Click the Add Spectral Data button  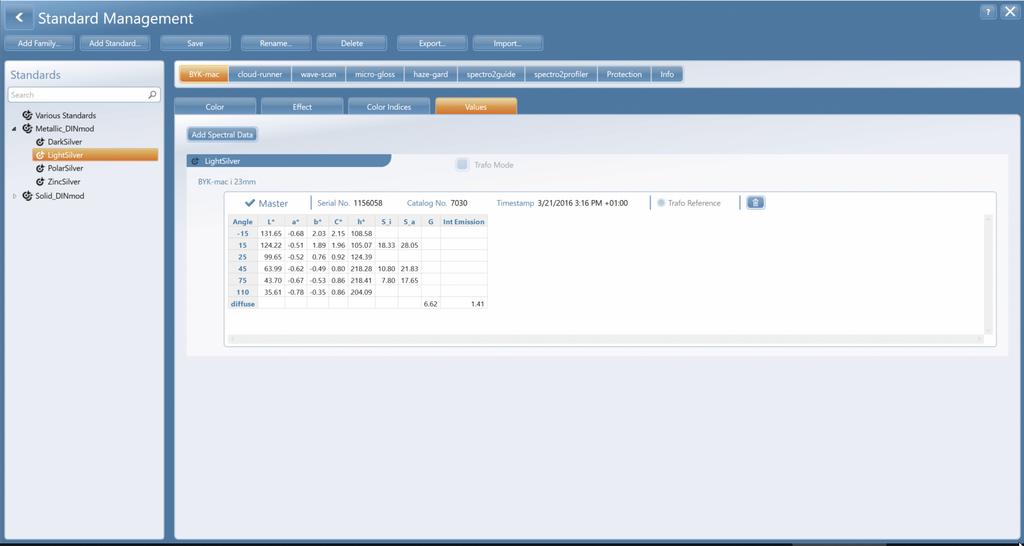[223, 135]
